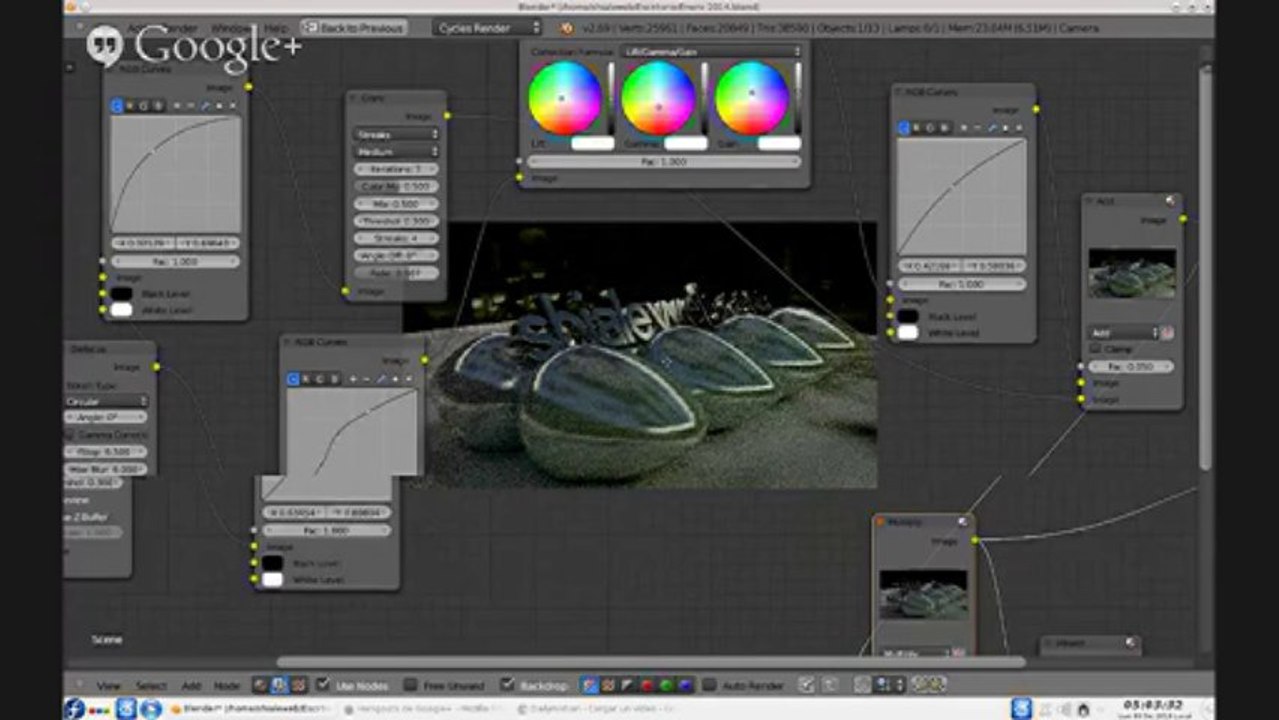Open the Streaks glare type dropdown
The image size is (1279, 720).
396,134
